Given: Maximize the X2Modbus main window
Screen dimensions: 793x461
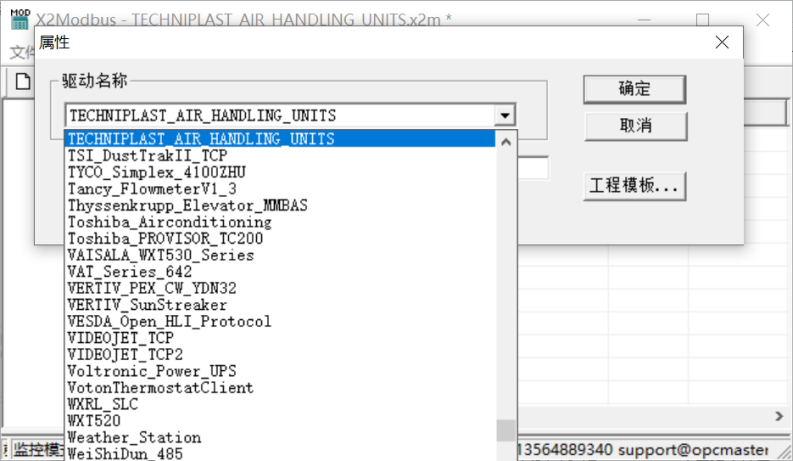Looking at the screenshot, I should pyautogui.click(x=702, y=20).
